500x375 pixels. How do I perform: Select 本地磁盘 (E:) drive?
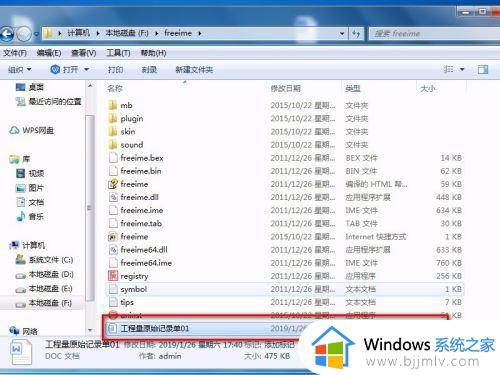pyautogui.click(x=44, y=289)
